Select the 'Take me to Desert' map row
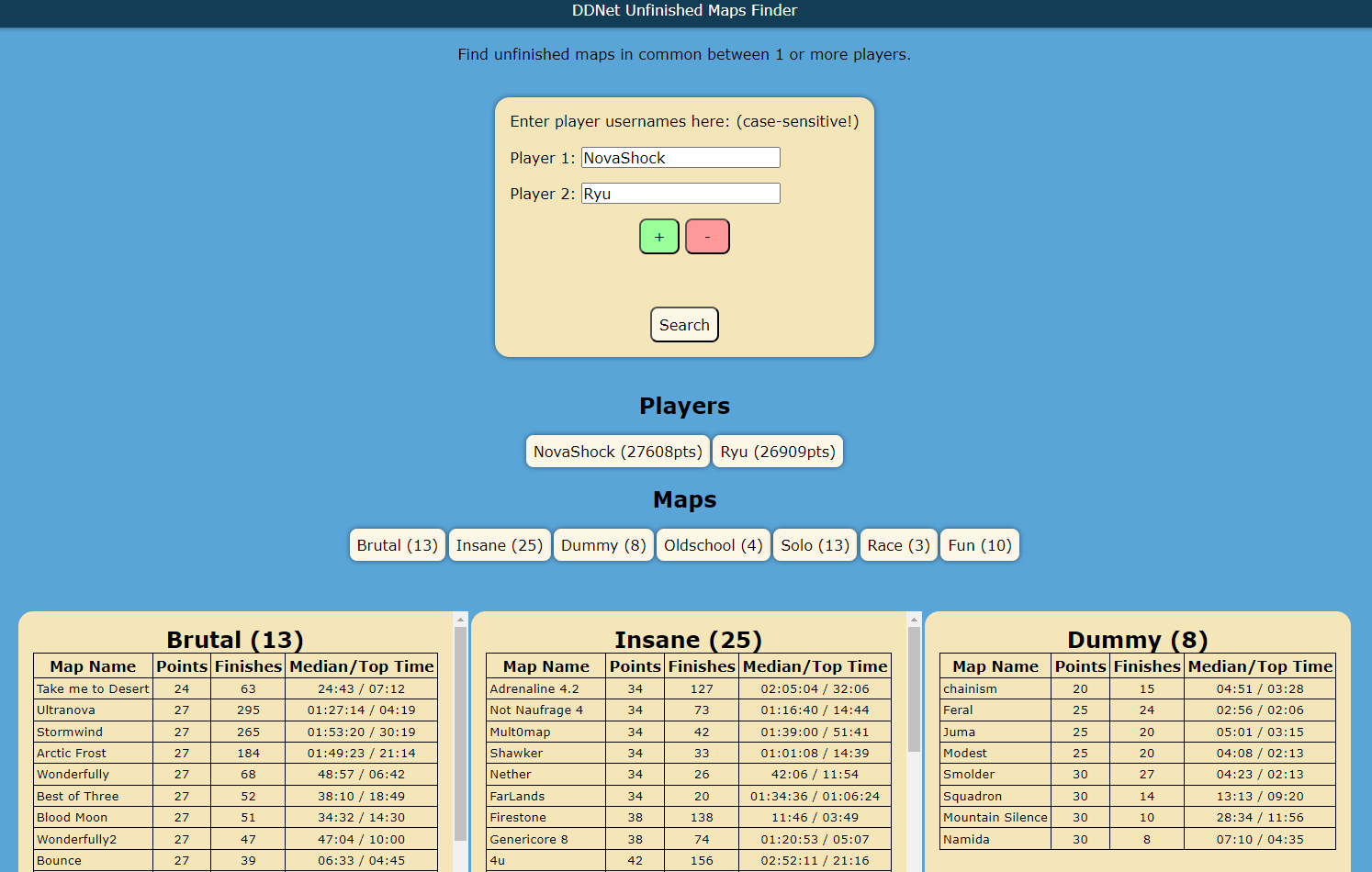 point(235,689)
